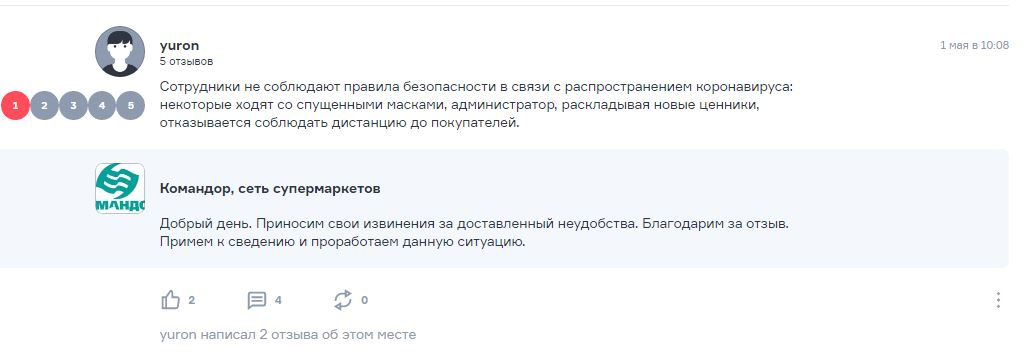
Task: Select rating circle 2
Action: [x=44, y=105]
